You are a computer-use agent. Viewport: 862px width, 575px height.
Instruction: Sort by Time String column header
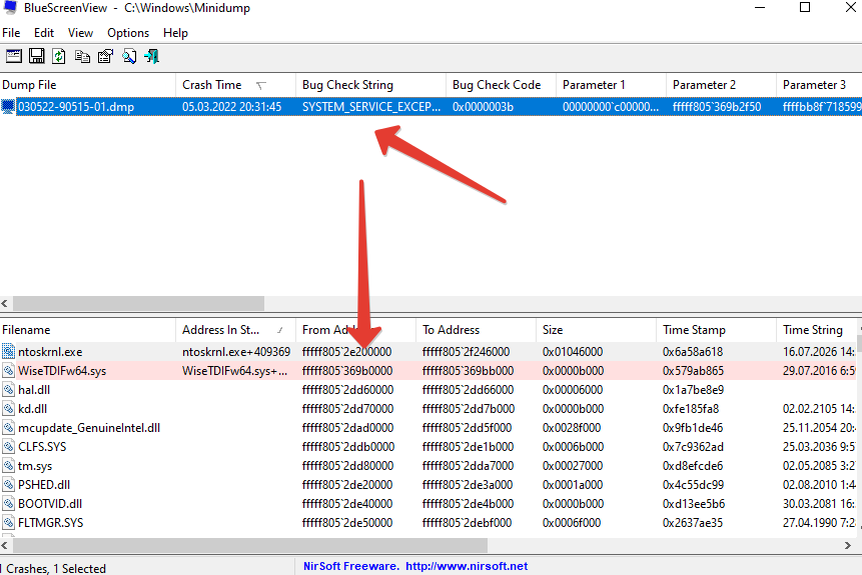click(816, 330)
